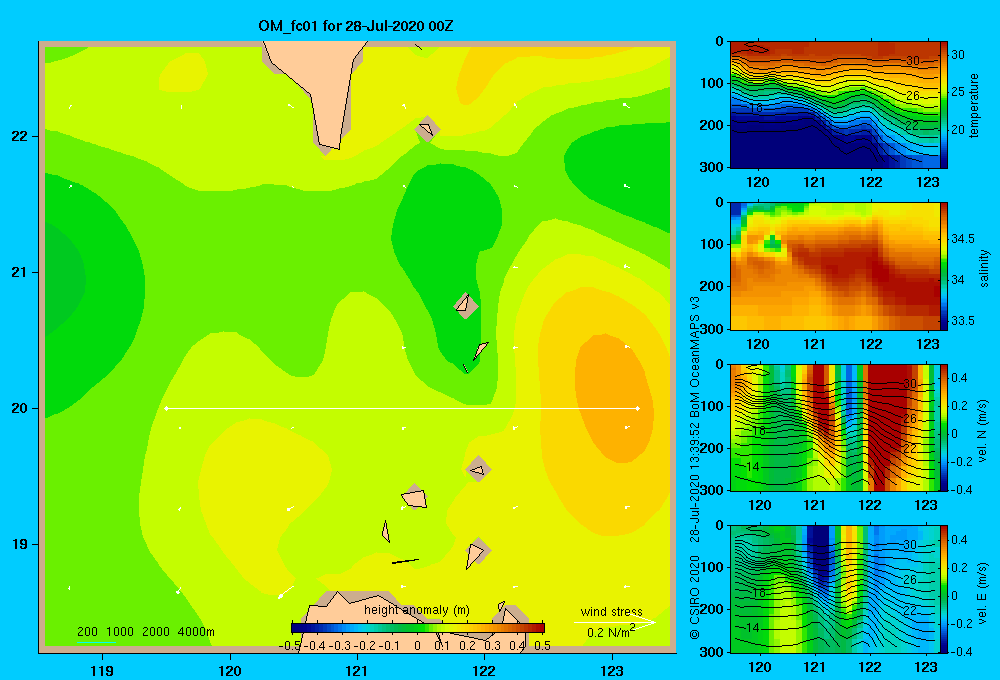Open the eastward velocity section panel
The image size is (1000, 680).
835,589
